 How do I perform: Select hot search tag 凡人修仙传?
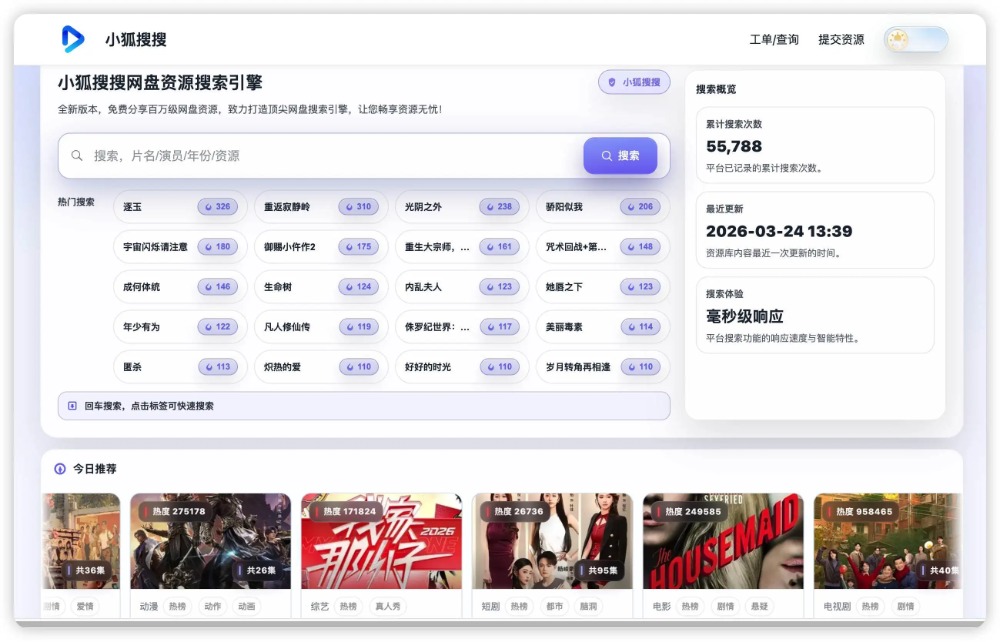(x=287, y=327)
